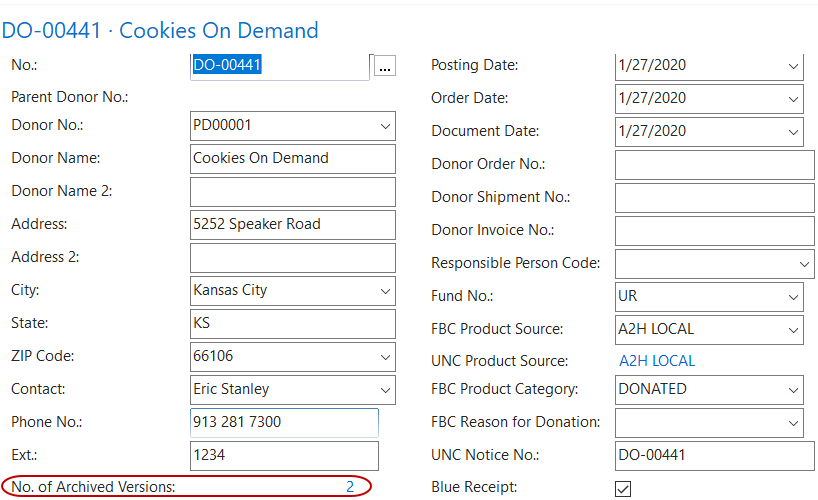818x500 pixels.
Task: Expand the City dropdown arrow
Action: pos(386,291)
